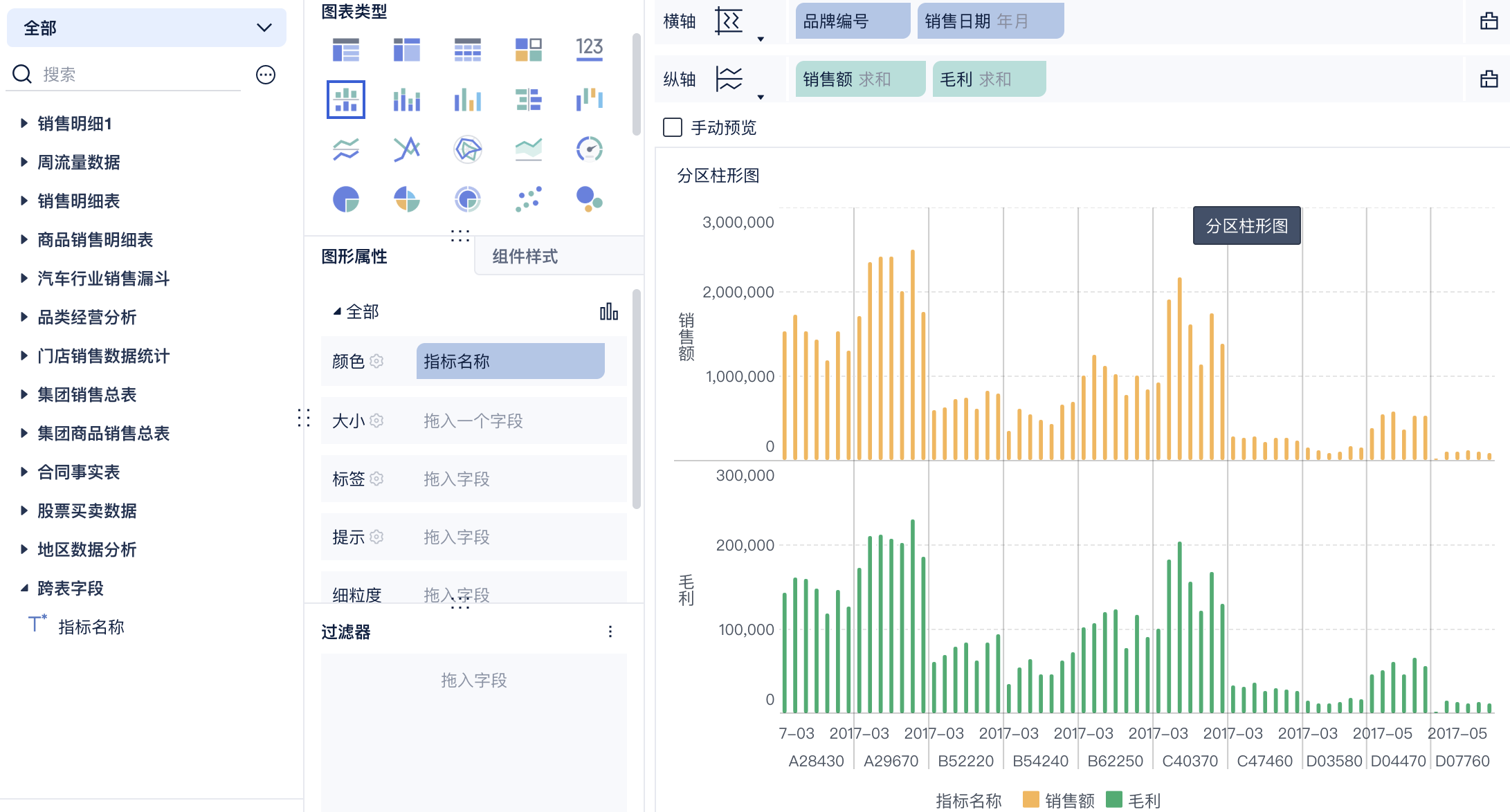Screen dimensions: 1510x812
Task: Click the 品牌编号 axis field pill
Action: pos(852,21)
